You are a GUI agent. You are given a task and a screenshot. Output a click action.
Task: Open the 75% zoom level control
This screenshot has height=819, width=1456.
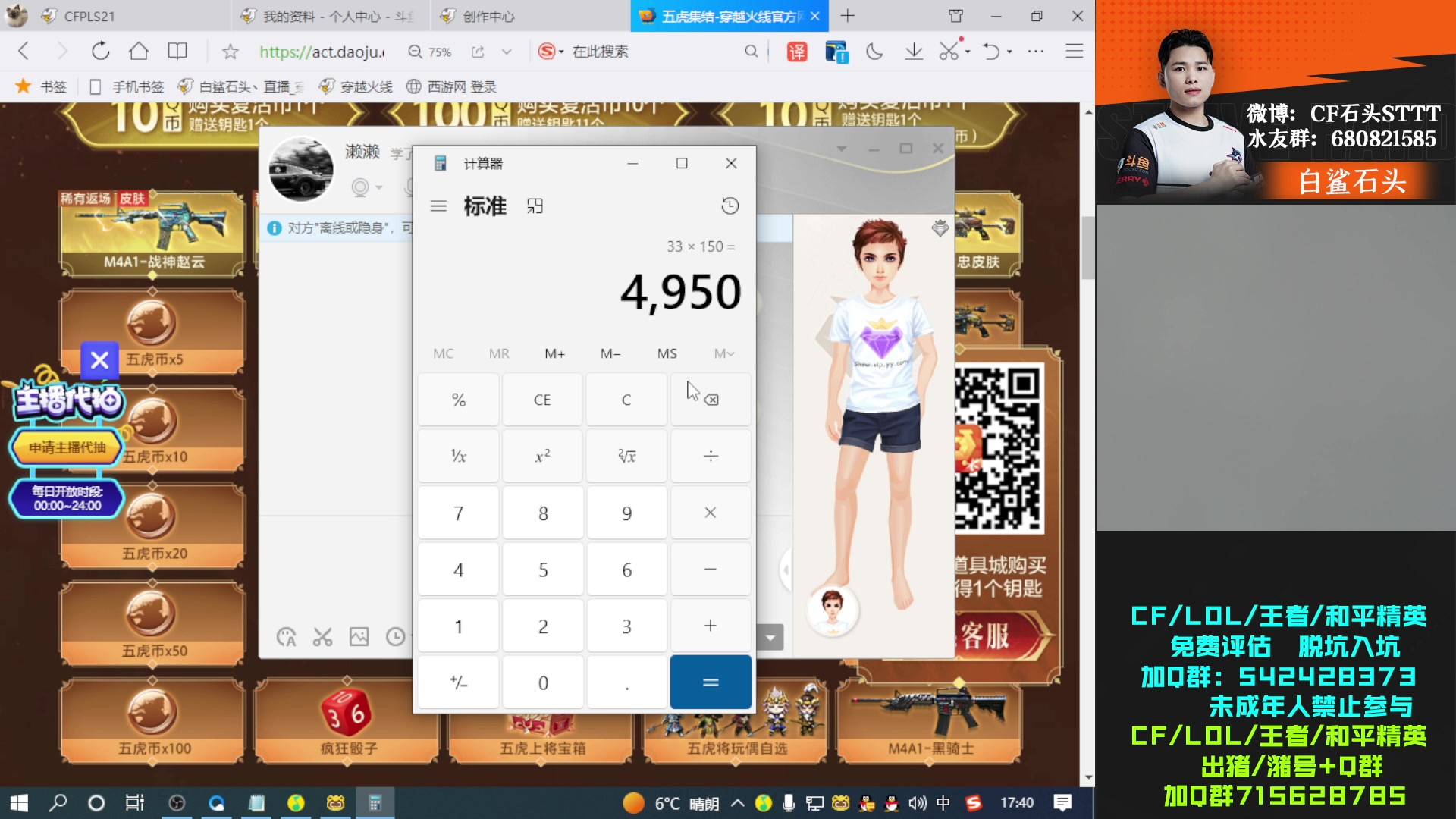pyautogui.click(x=430, y=52)
